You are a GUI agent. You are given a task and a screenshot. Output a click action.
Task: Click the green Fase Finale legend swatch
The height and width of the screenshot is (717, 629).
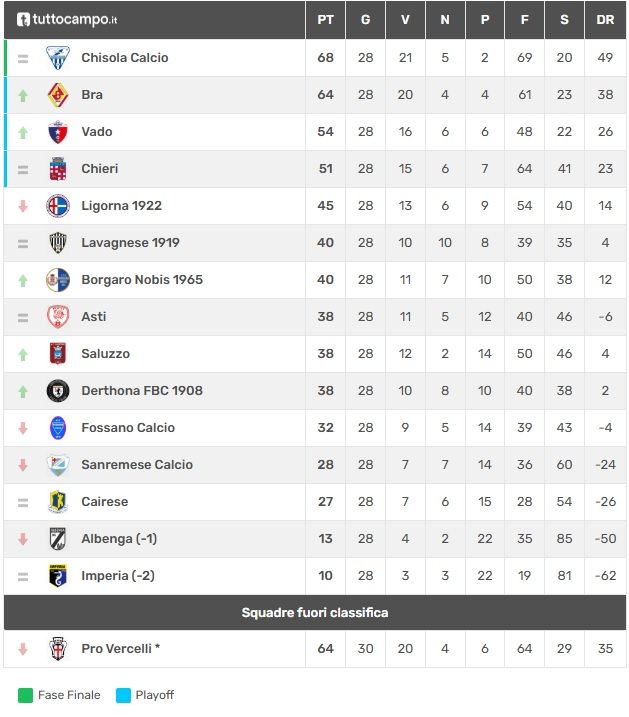[x=25, y=696]
